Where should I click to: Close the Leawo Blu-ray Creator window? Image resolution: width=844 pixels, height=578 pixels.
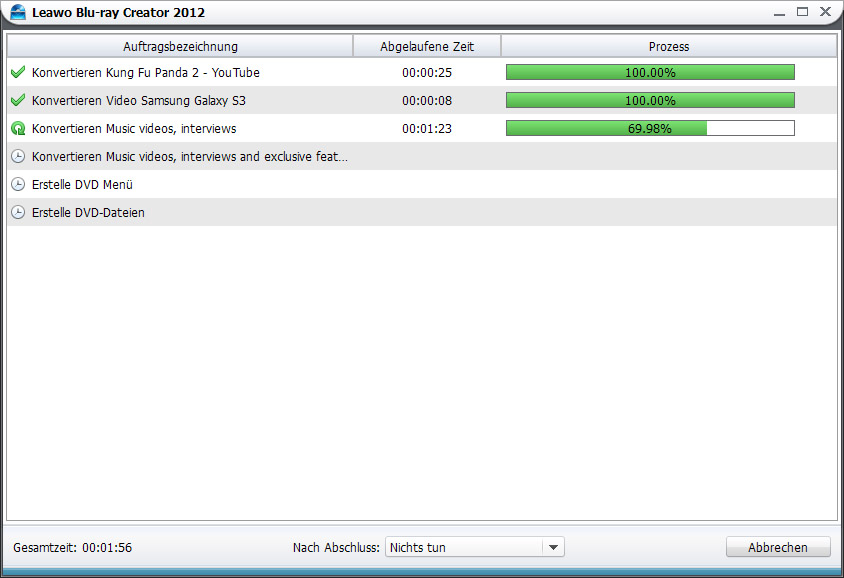tap(825, 11)
